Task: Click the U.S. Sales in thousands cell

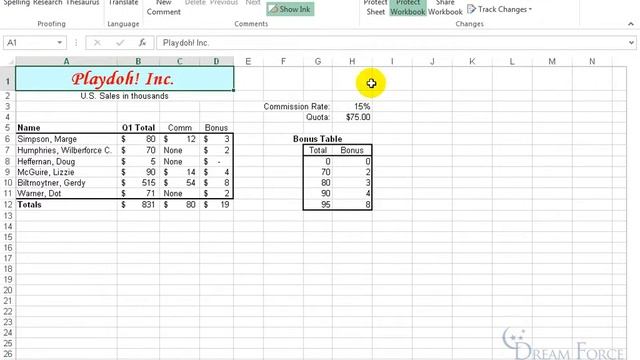Action: click(124, 96)
